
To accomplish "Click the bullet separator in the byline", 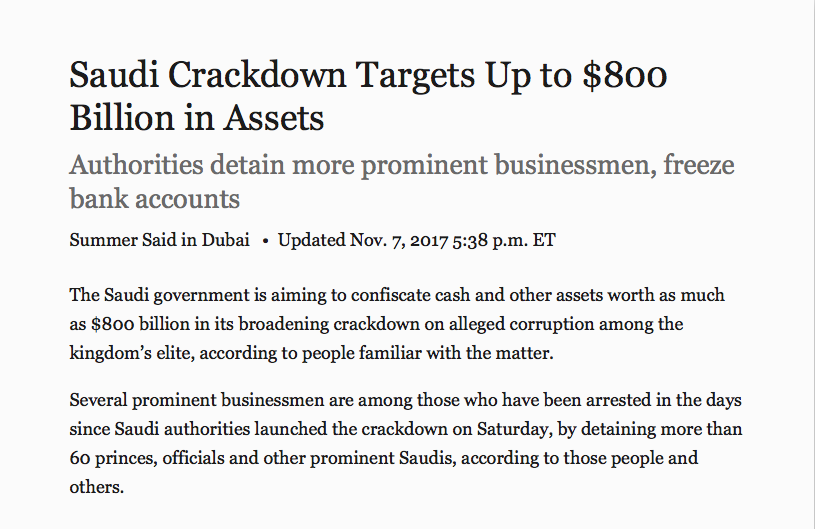I will click(x=265, y=241).
